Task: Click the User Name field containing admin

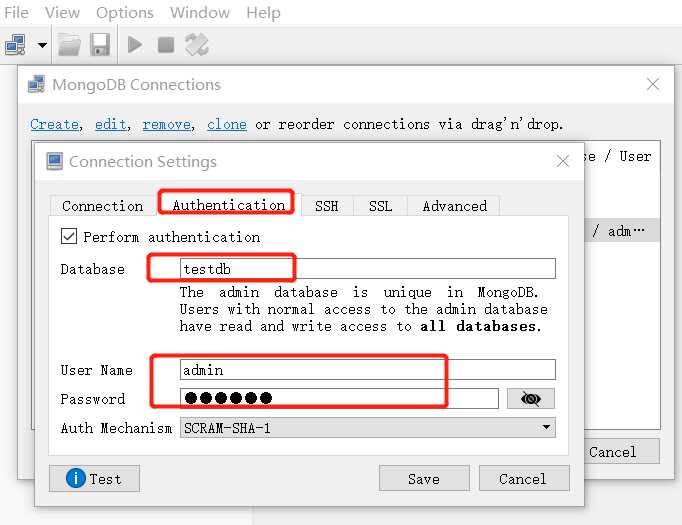Action: 368,370
